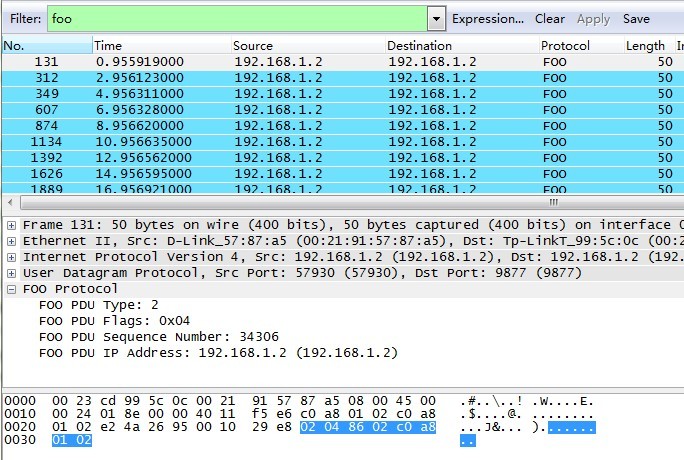Sort by Destination column header
The image size is (684, 460).
tap(462, 45)
